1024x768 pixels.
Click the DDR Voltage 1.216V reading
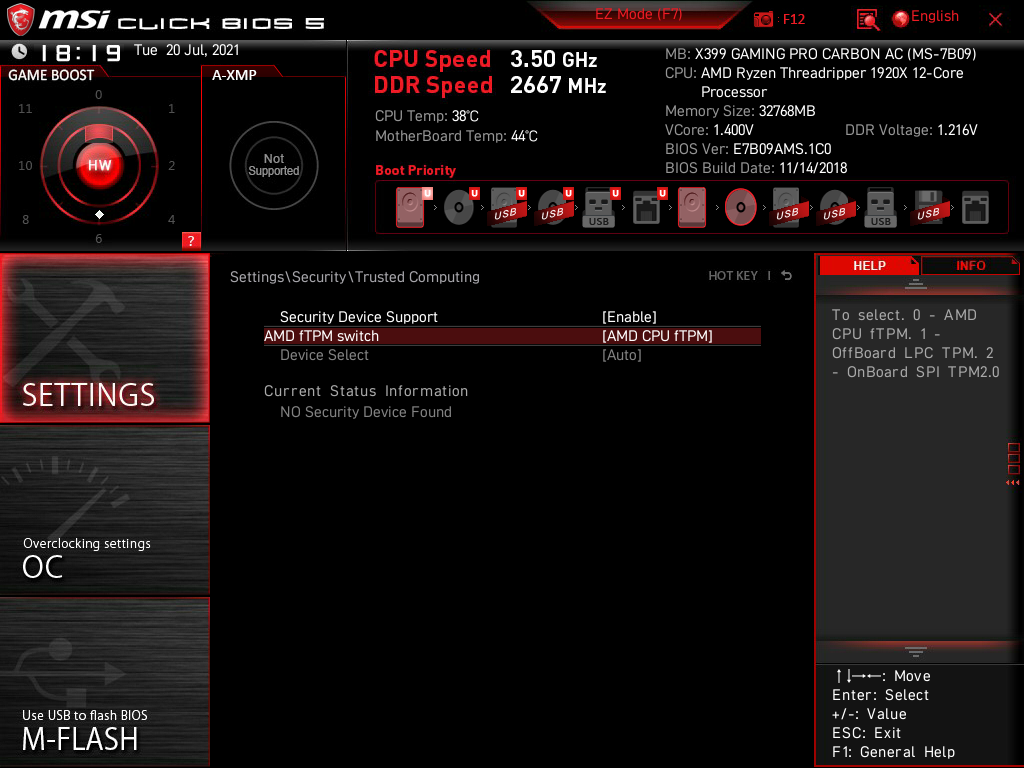[x=911, y=130]
